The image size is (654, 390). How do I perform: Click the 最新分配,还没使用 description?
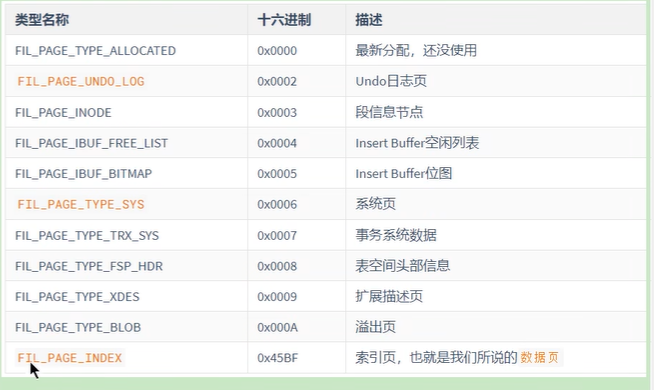(x=416, y=50)
